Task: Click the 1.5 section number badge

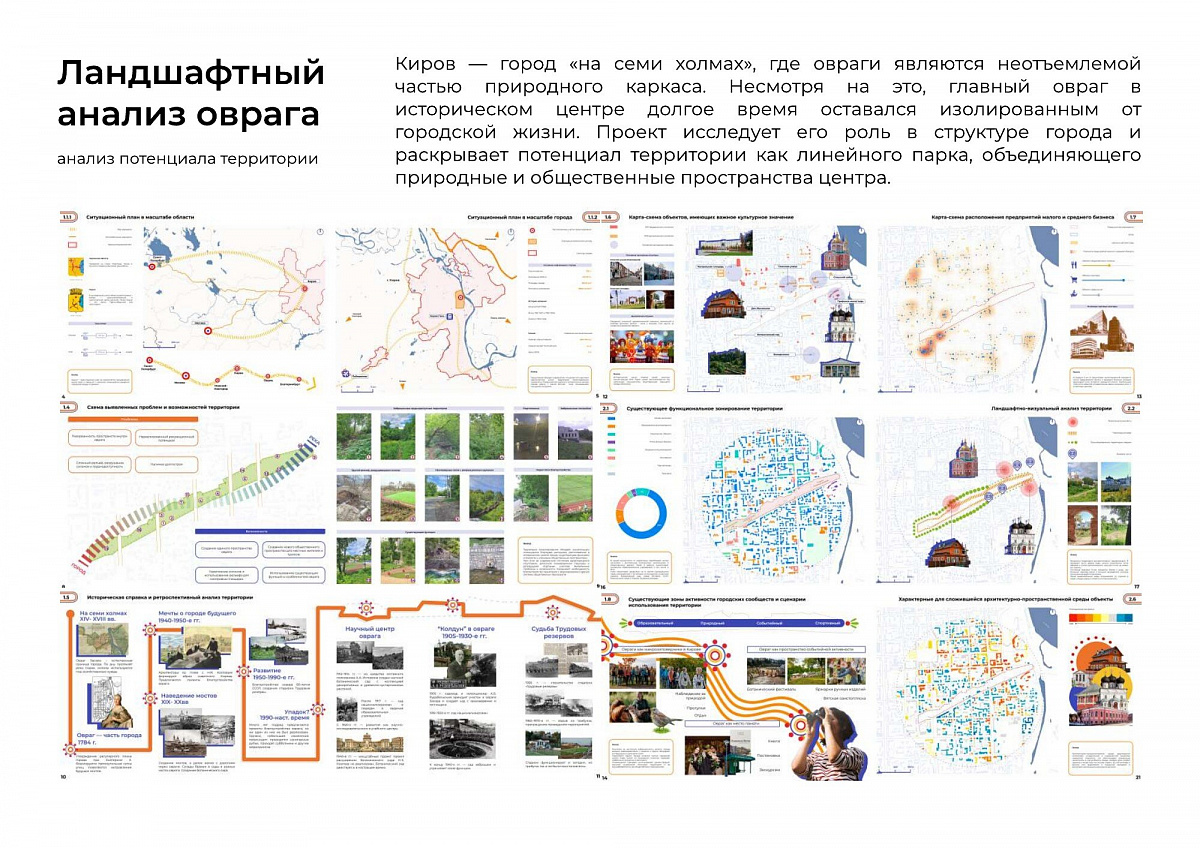Action: (x=69, y=597)
